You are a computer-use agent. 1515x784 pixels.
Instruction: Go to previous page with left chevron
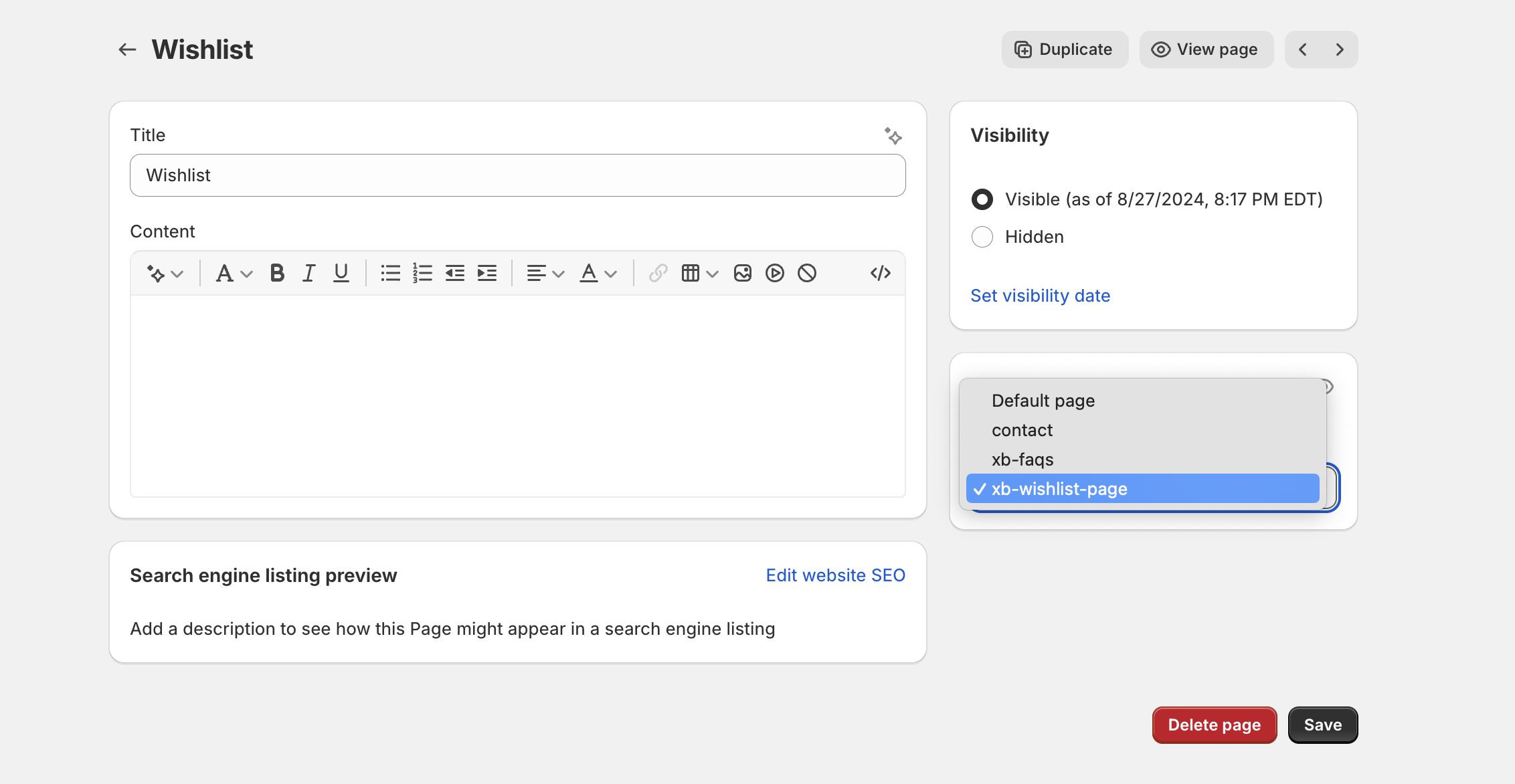coord(1303,50)
